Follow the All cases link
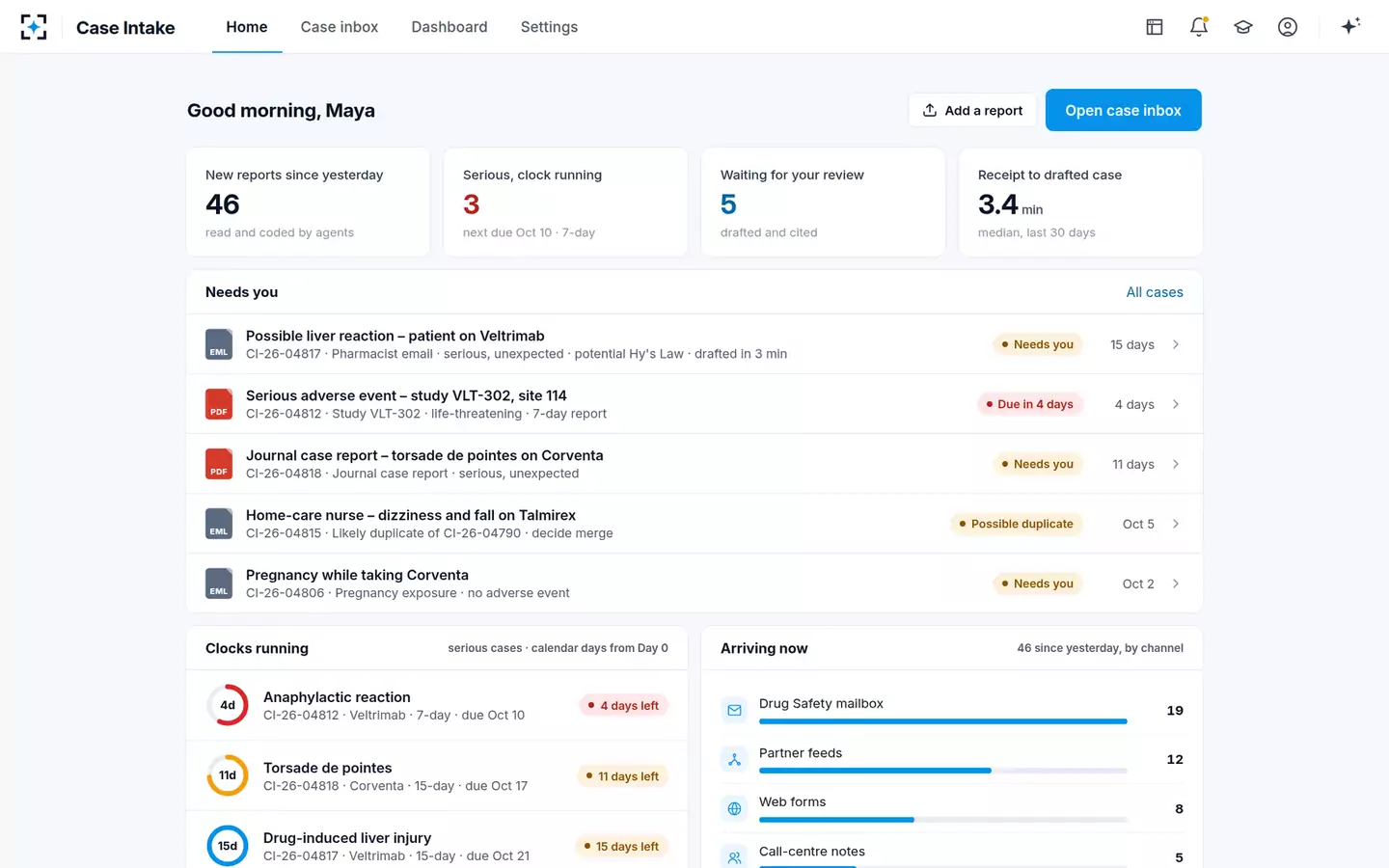Viewport: 1389px width, 868px height. tap(1155, 292)
